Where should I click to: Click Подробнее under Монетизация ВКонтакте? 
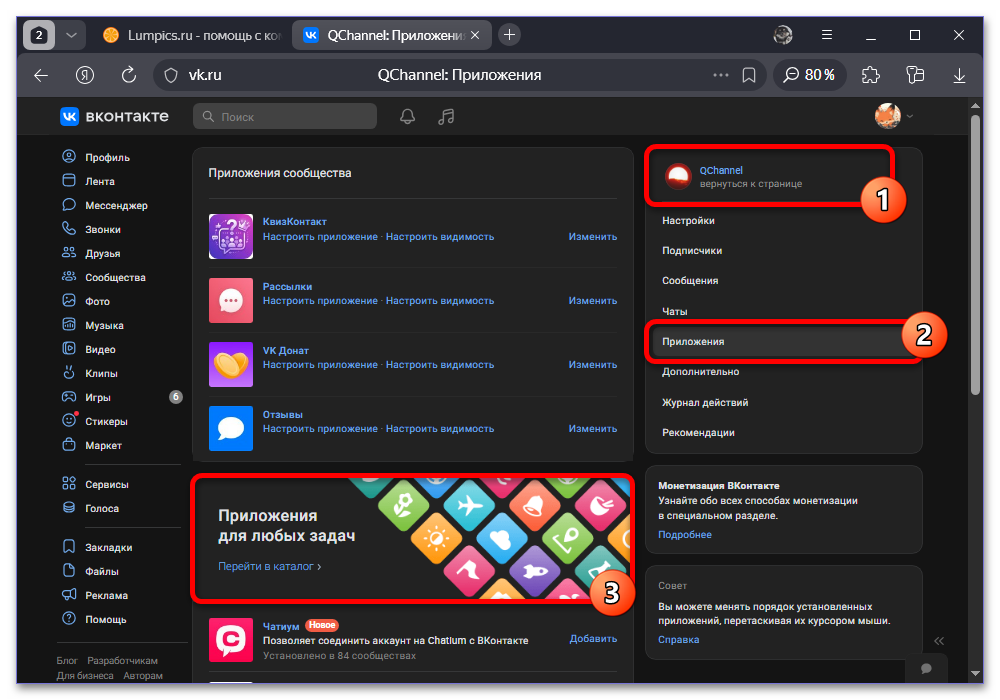click(684, 535)
